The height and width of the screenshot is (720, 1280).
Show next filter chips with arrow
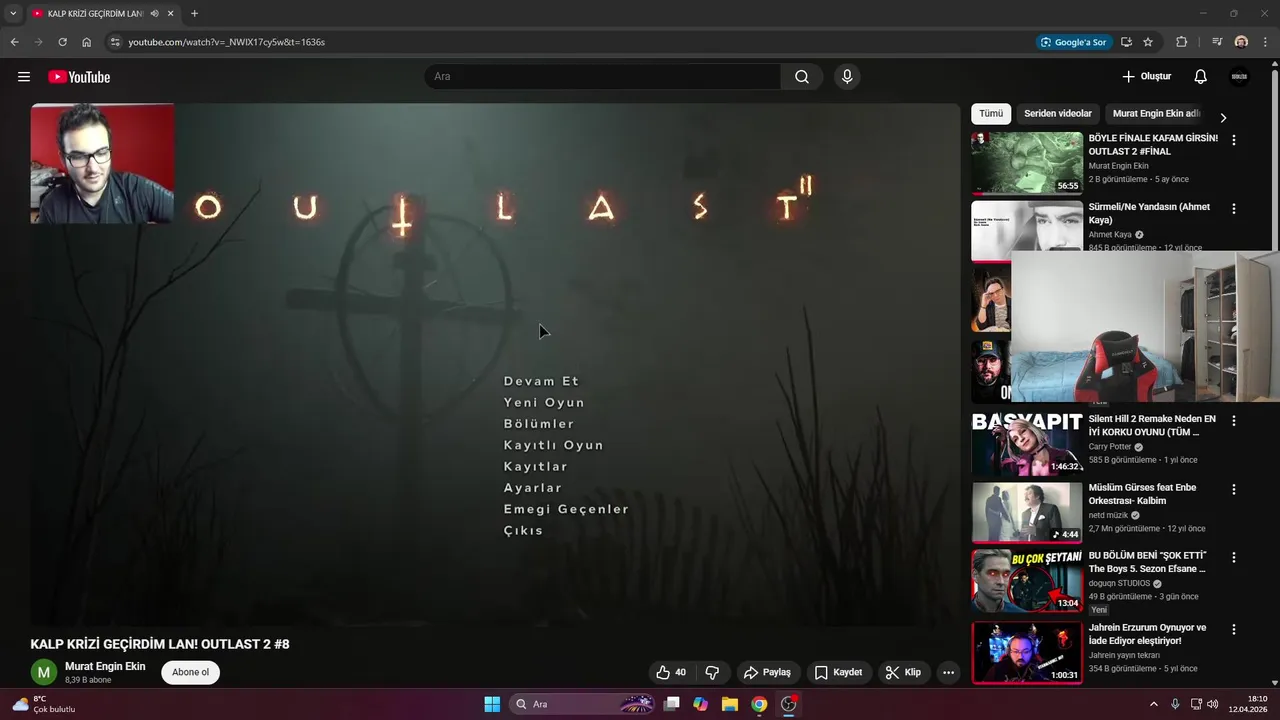tap(1222, 117)
